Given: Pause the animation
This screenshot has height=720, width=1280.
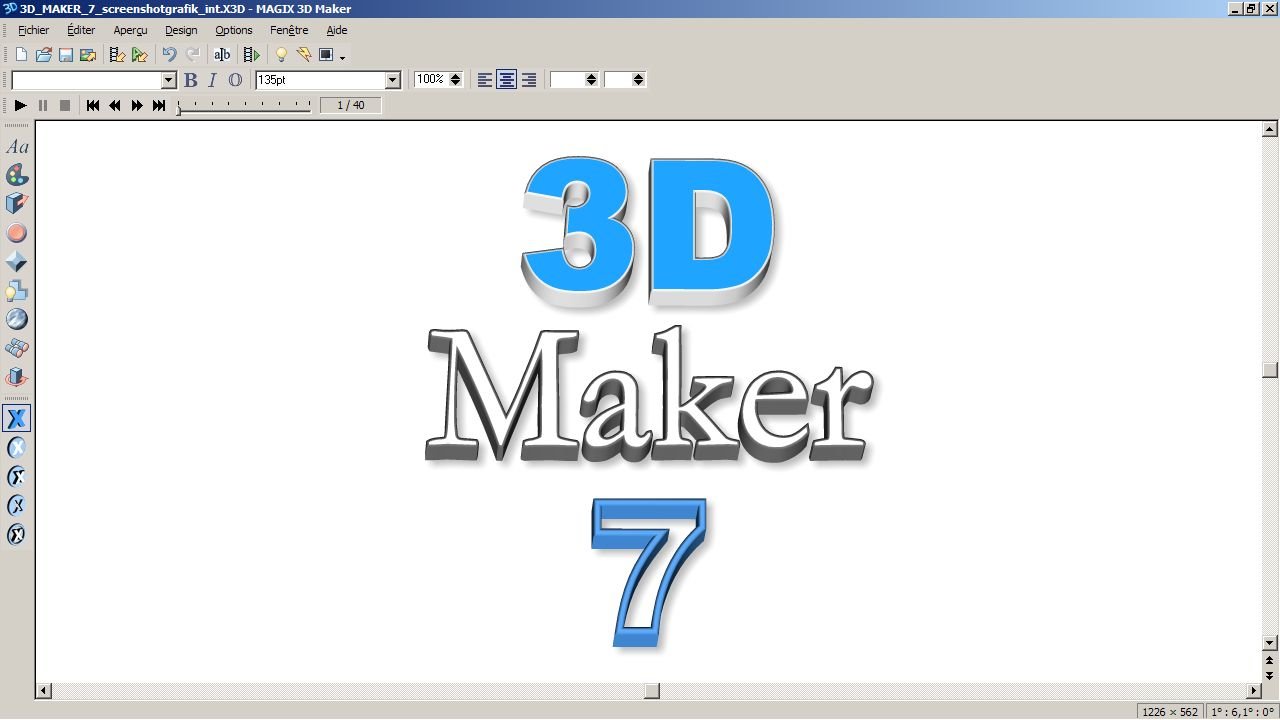Looking at the screenshot, I should 43,105.
